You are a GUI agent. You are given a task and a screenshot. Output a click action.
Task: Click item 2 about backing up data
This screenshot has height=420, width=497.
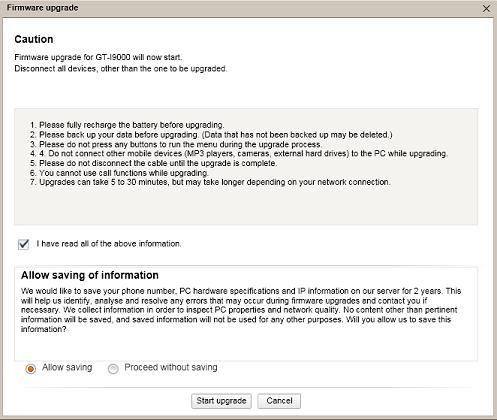coord(211,135)
